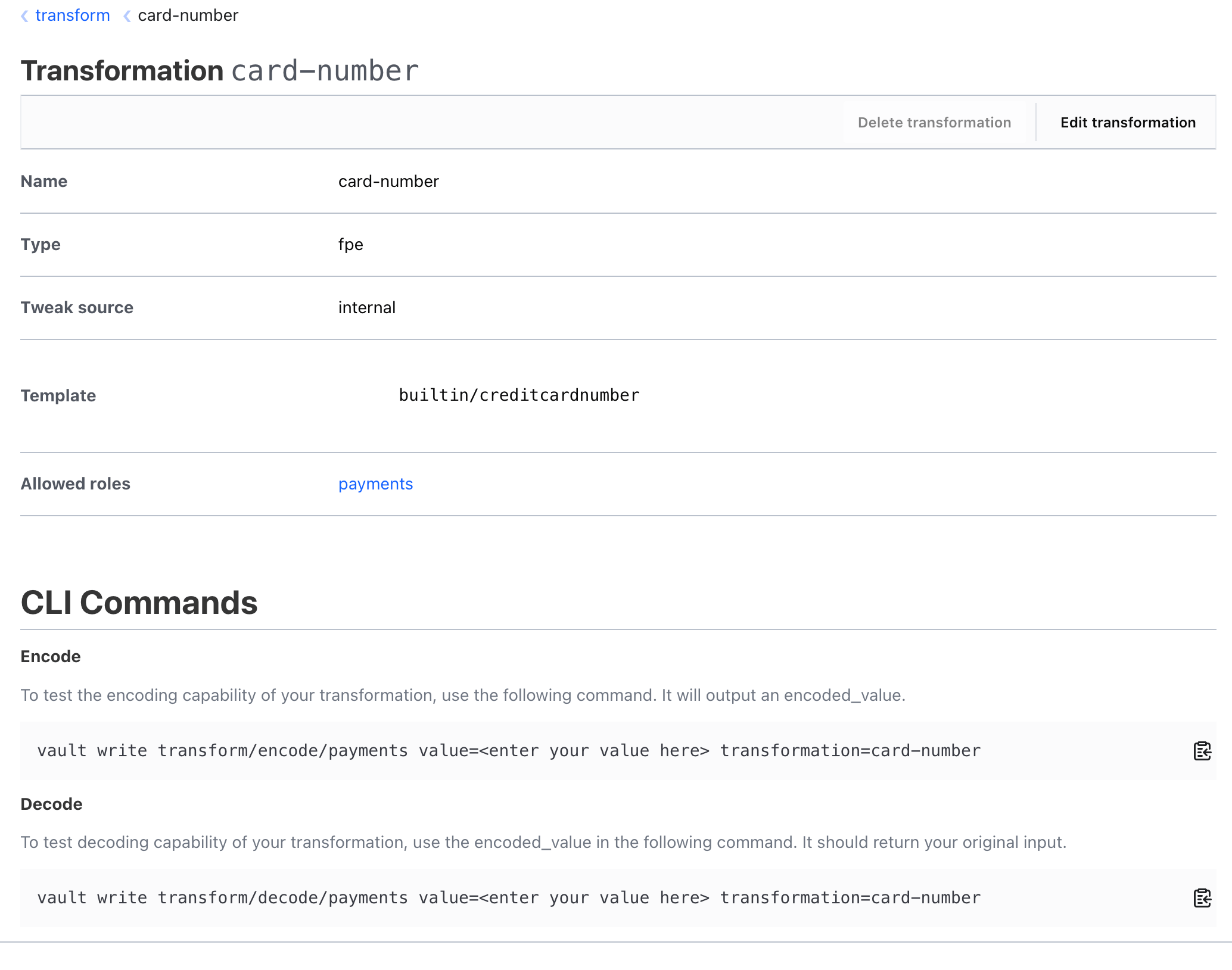
Task: Copy the Encode CLI command
Action: tap(1202, 751)
